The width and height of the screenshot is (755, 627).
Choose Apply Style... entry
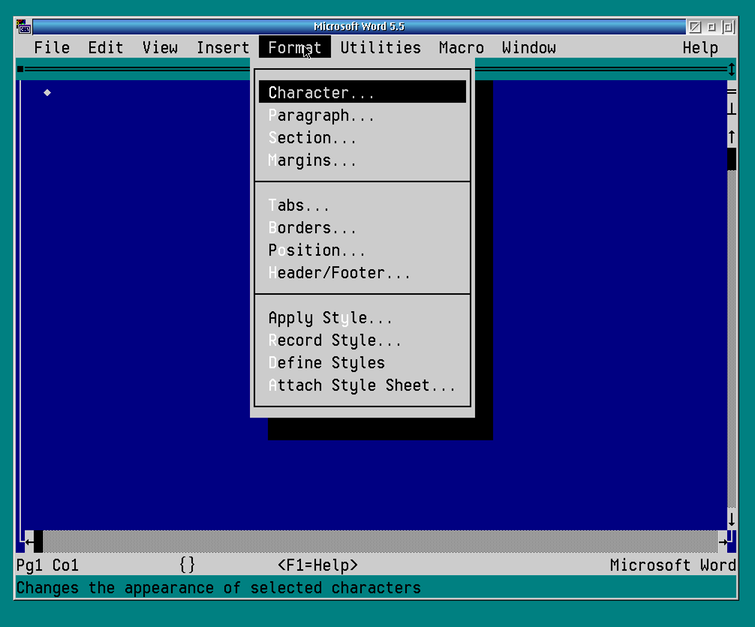point(362,318)
